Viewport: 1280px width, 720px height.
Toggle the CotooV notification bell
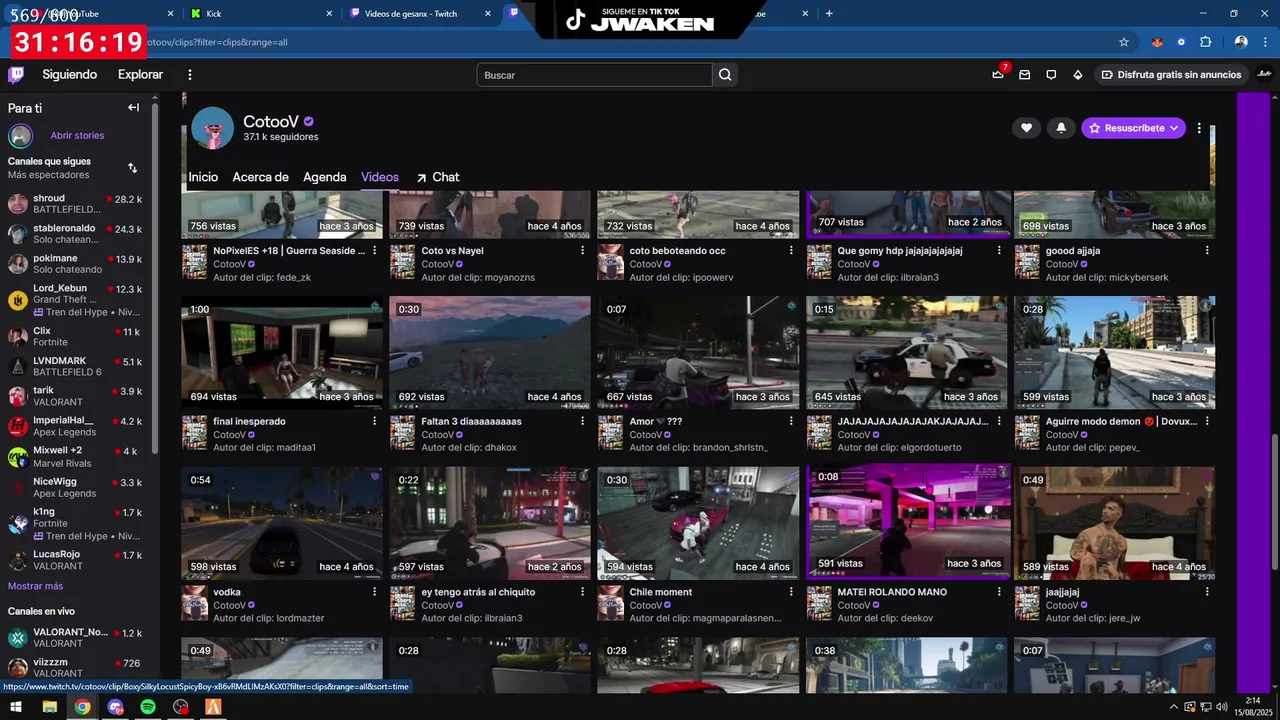1061,128
